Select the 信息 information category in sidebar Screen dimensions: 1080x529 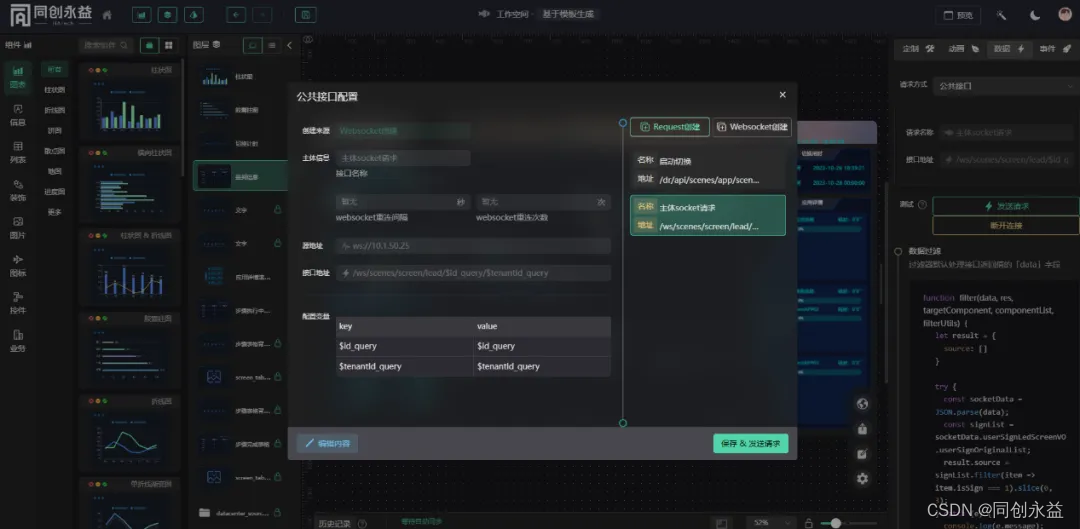click(18, 115)
